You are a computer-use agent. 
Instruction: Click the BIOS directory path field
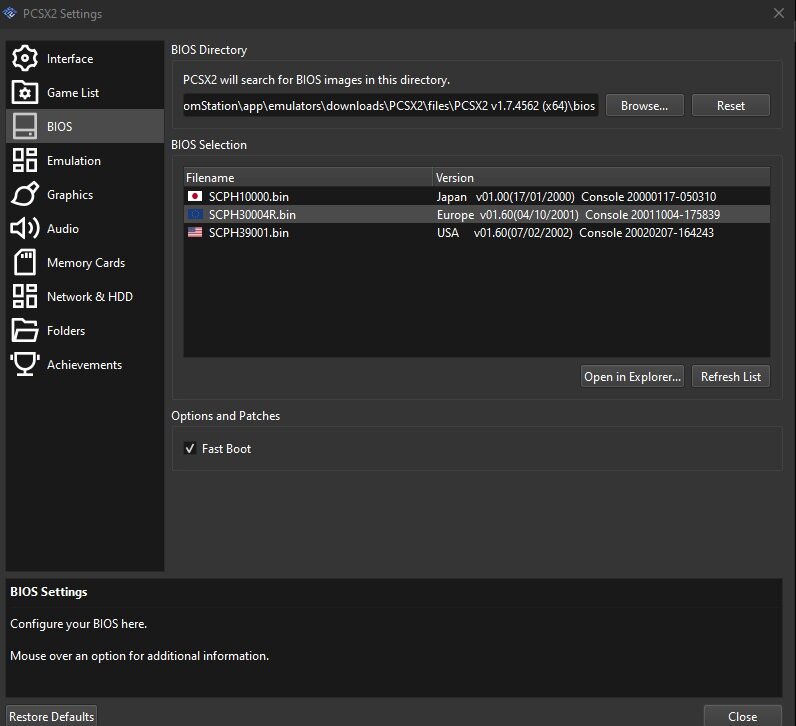click(390, 106)
